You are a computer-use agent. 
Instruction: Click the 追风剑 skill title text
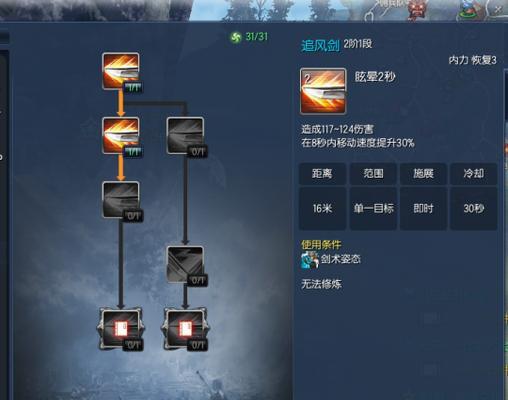pos(320,46)
